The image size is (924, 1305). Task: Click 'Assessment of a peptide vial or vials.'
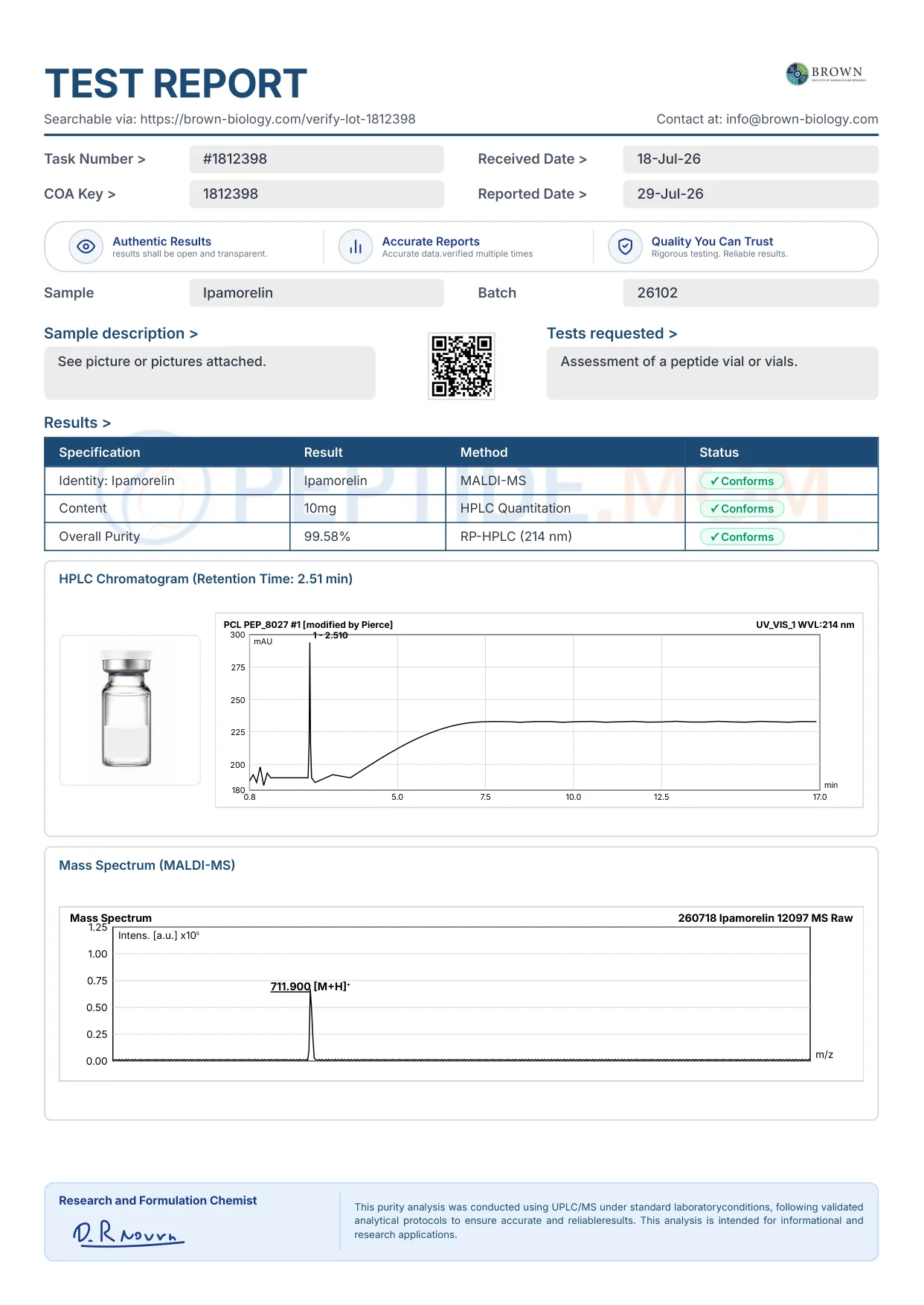[678, 362]
